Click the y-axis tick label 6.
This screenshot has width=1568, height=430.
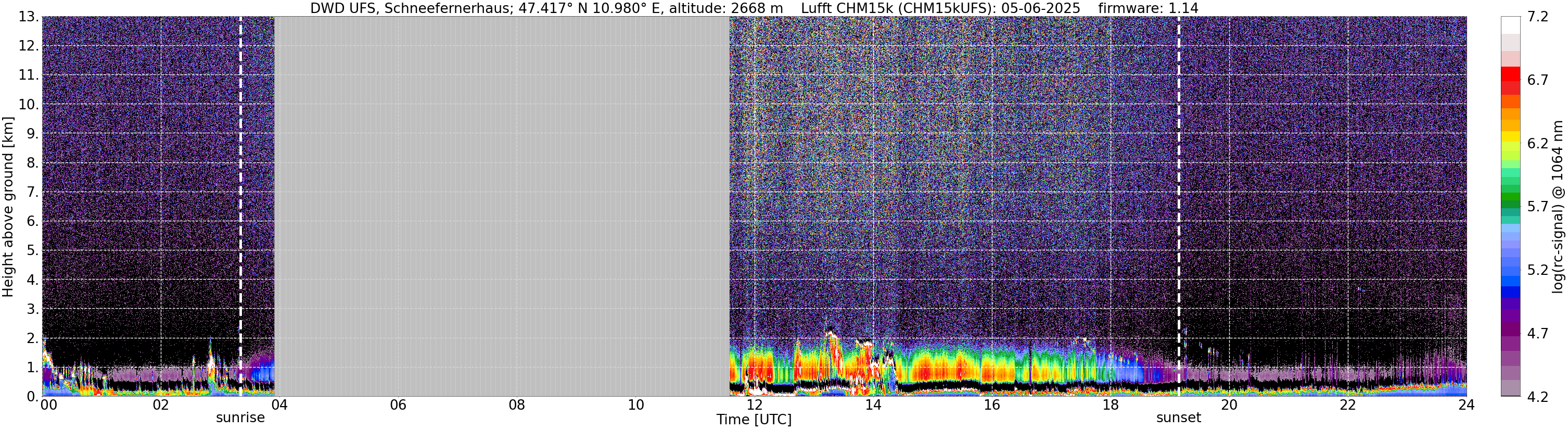click(x=33, y=222)
